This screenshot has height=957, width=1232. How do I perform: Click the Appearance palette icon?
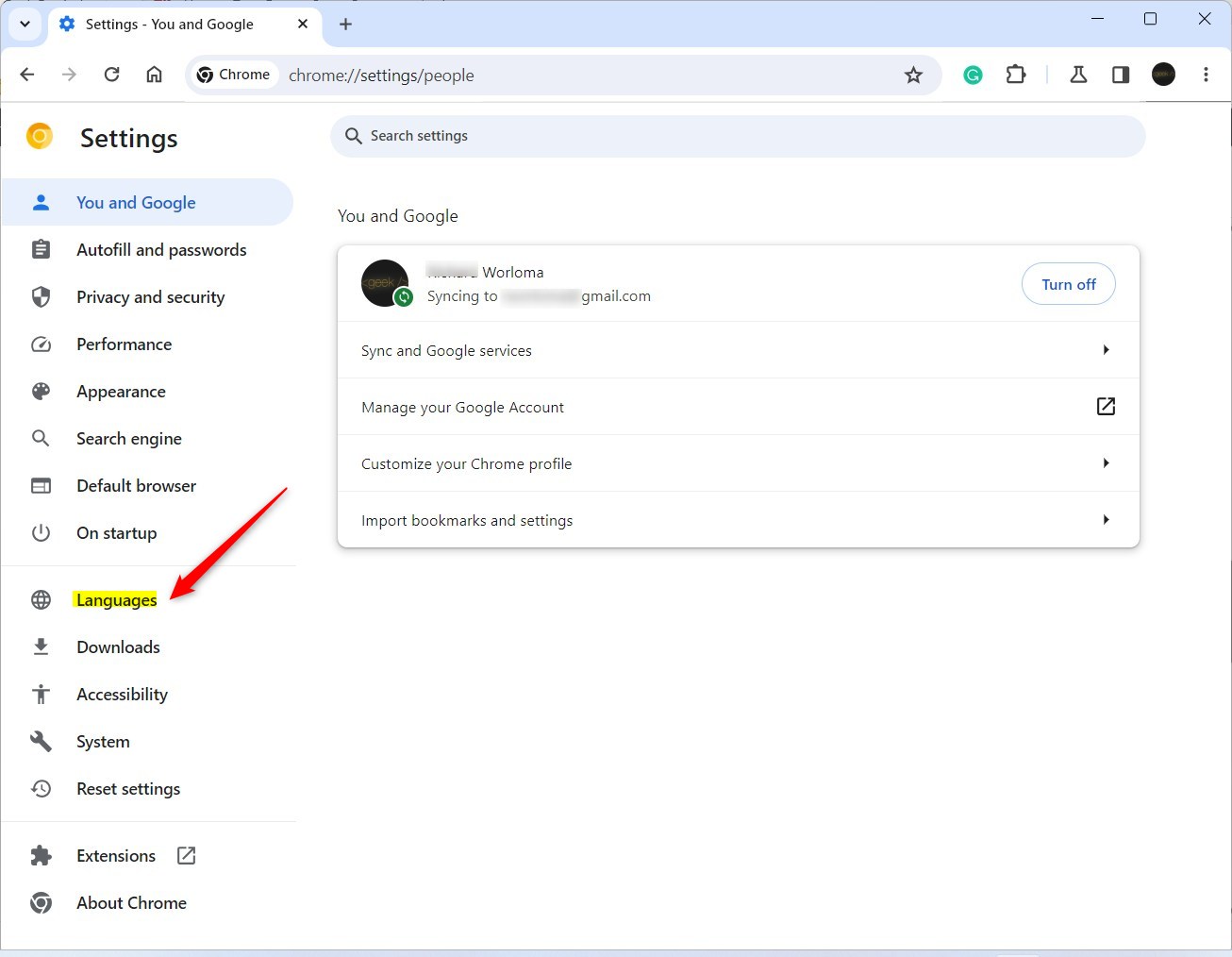(41, 391)
